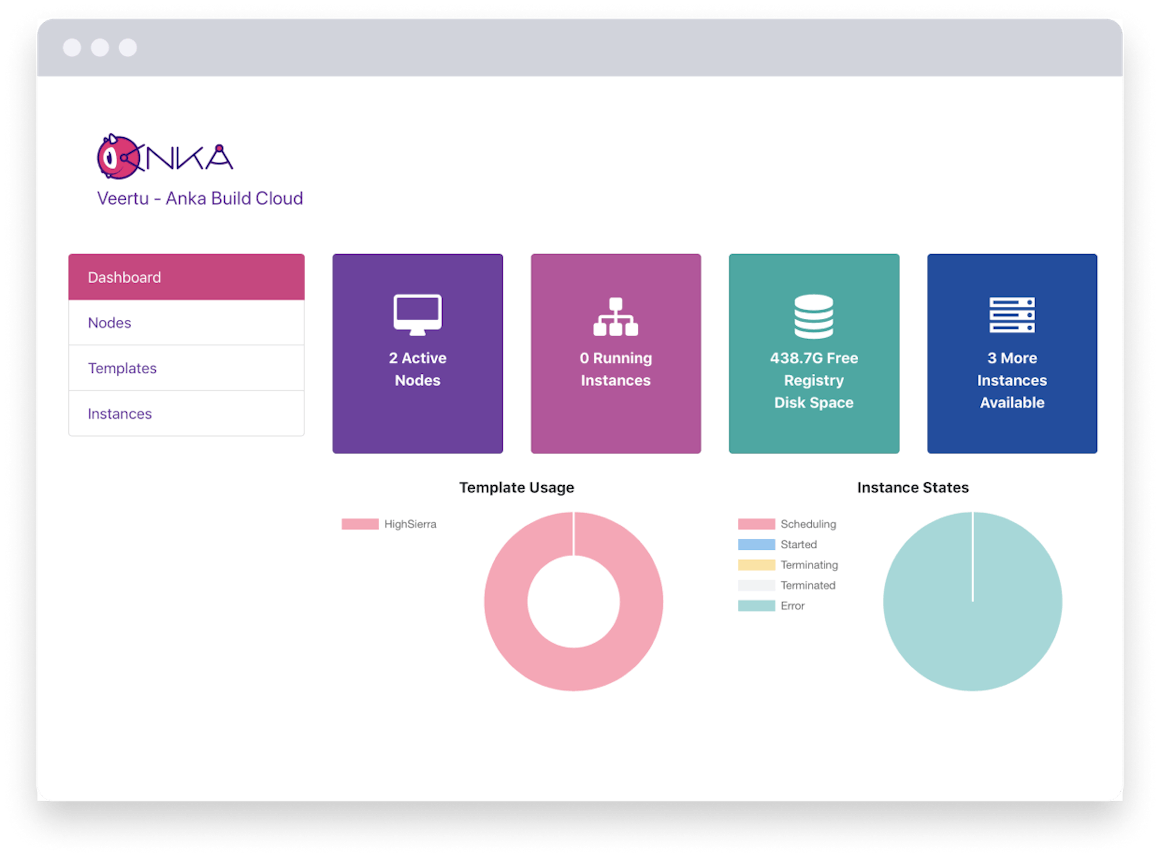Image resolution: width=1160 pixels, height=857 pixels.
Task: Toggle the HighSierra legend swatch
Action: pyautogui.click(x=360, y=524)
